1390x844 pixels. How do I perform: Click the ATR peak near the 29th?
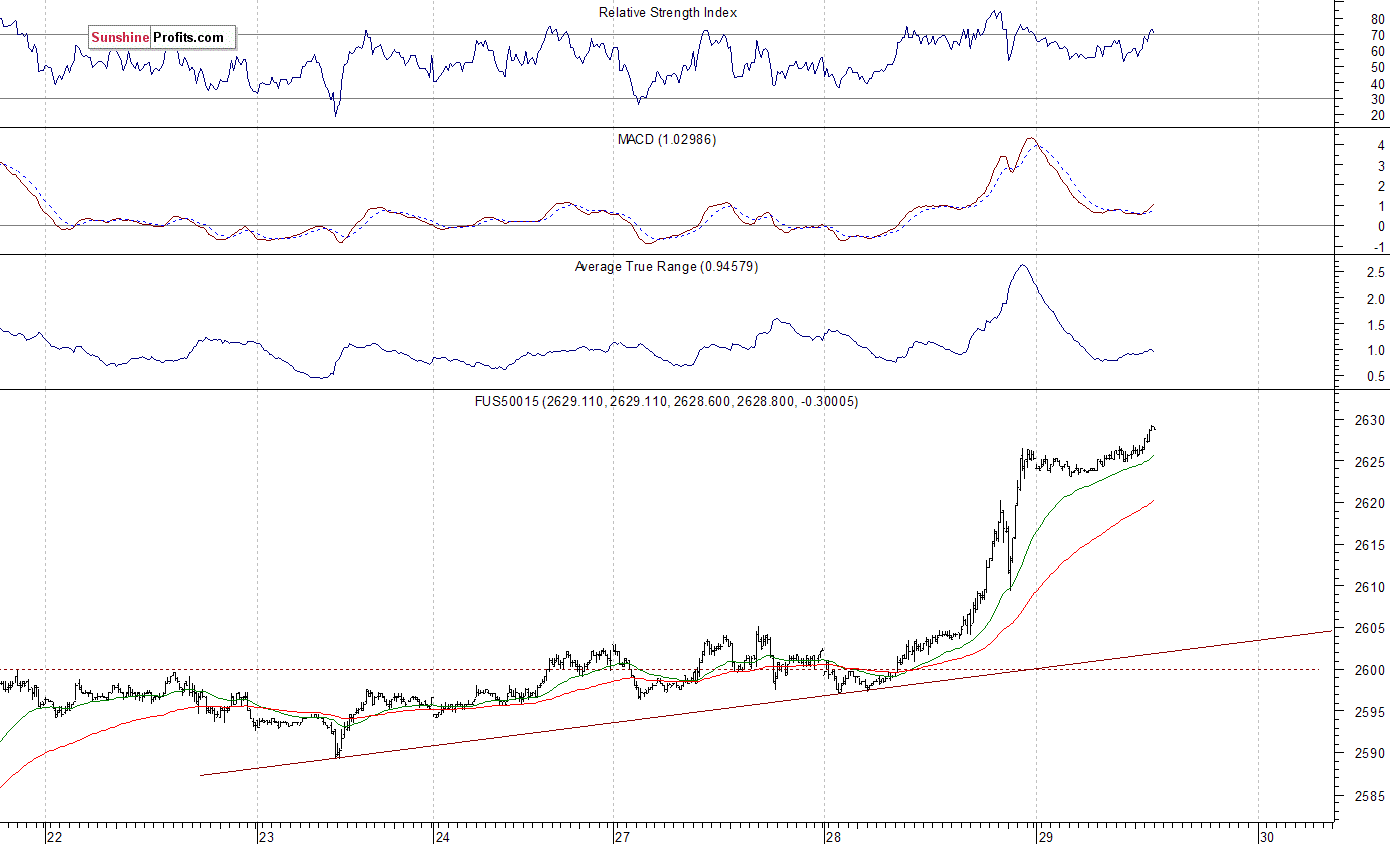1021,265
